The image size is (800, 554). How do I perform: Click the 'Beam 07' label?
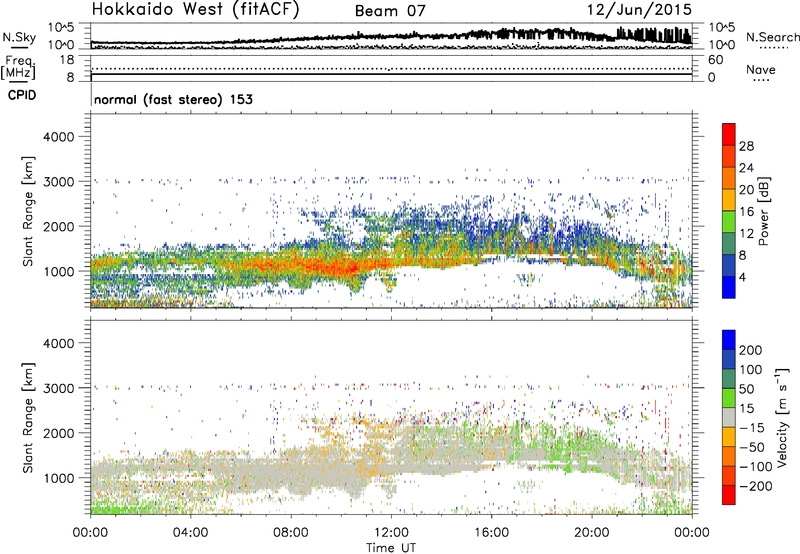pos(390,11)
